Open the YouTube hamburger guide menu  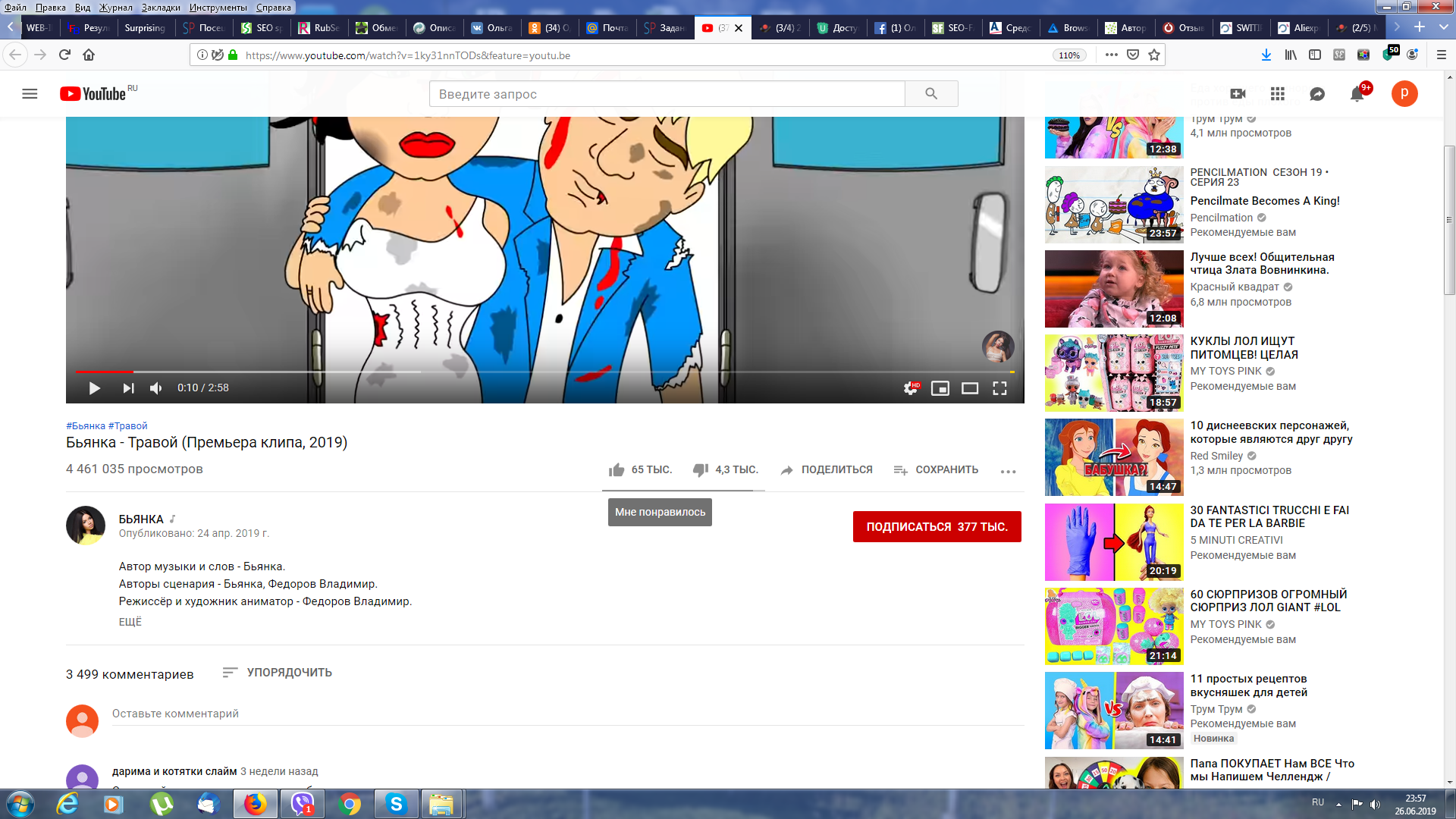30,94
